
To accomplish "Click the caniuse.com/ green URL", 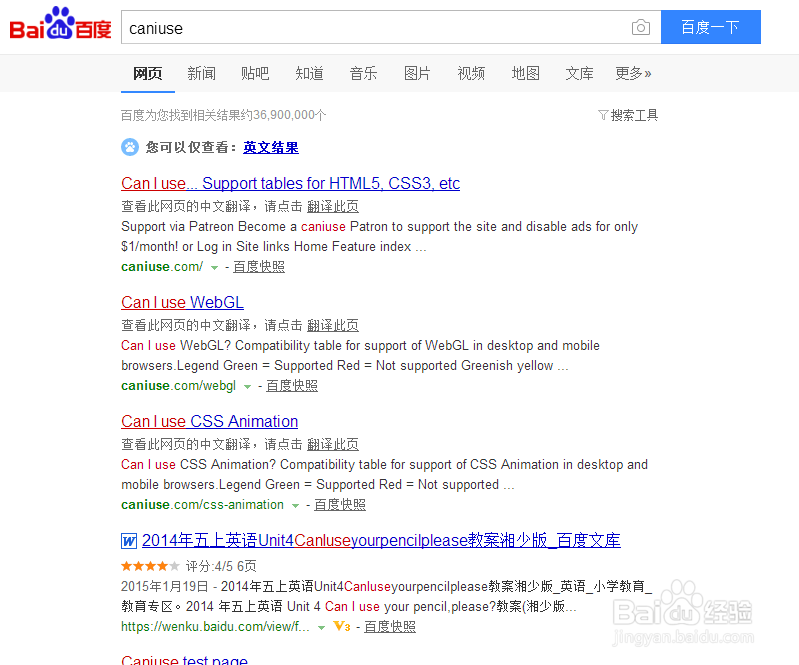I will 162,267.
